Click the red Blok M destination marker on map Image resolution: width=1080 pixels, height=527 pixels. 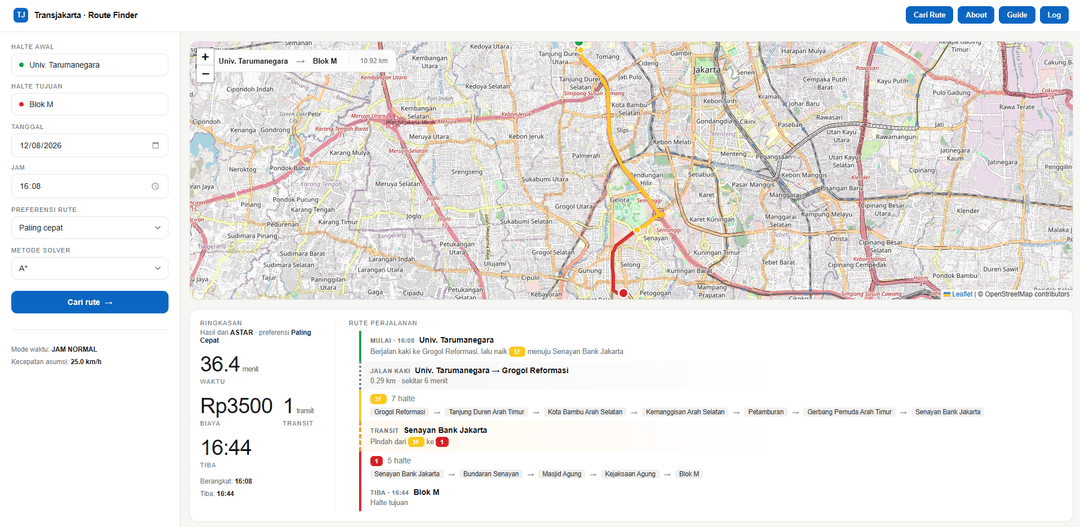click(623, 293)
